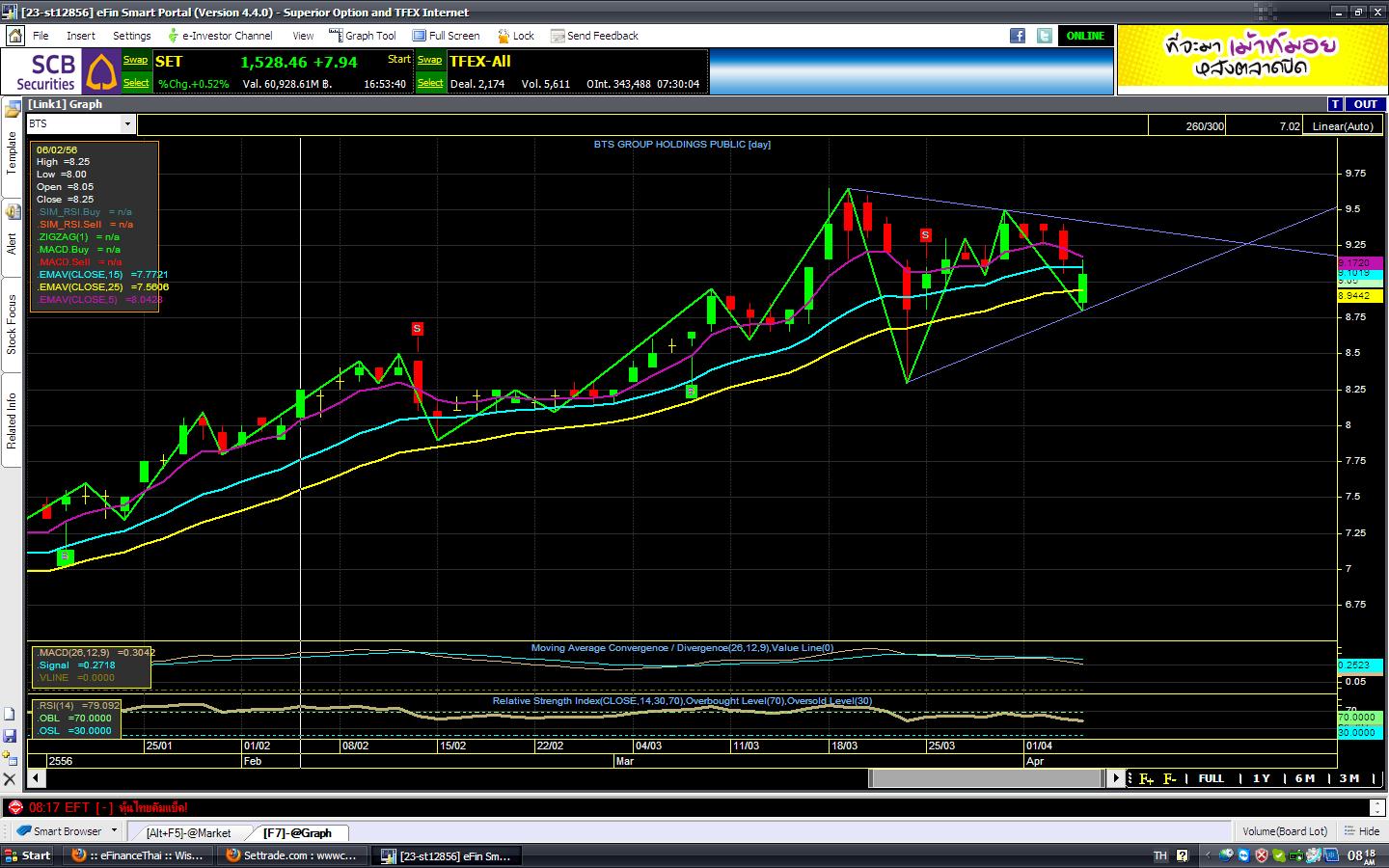Screen dimensions: 1389x868
Task: Switch to Full Screen mode
Action: pyautogui.click(x=447, y=36)
